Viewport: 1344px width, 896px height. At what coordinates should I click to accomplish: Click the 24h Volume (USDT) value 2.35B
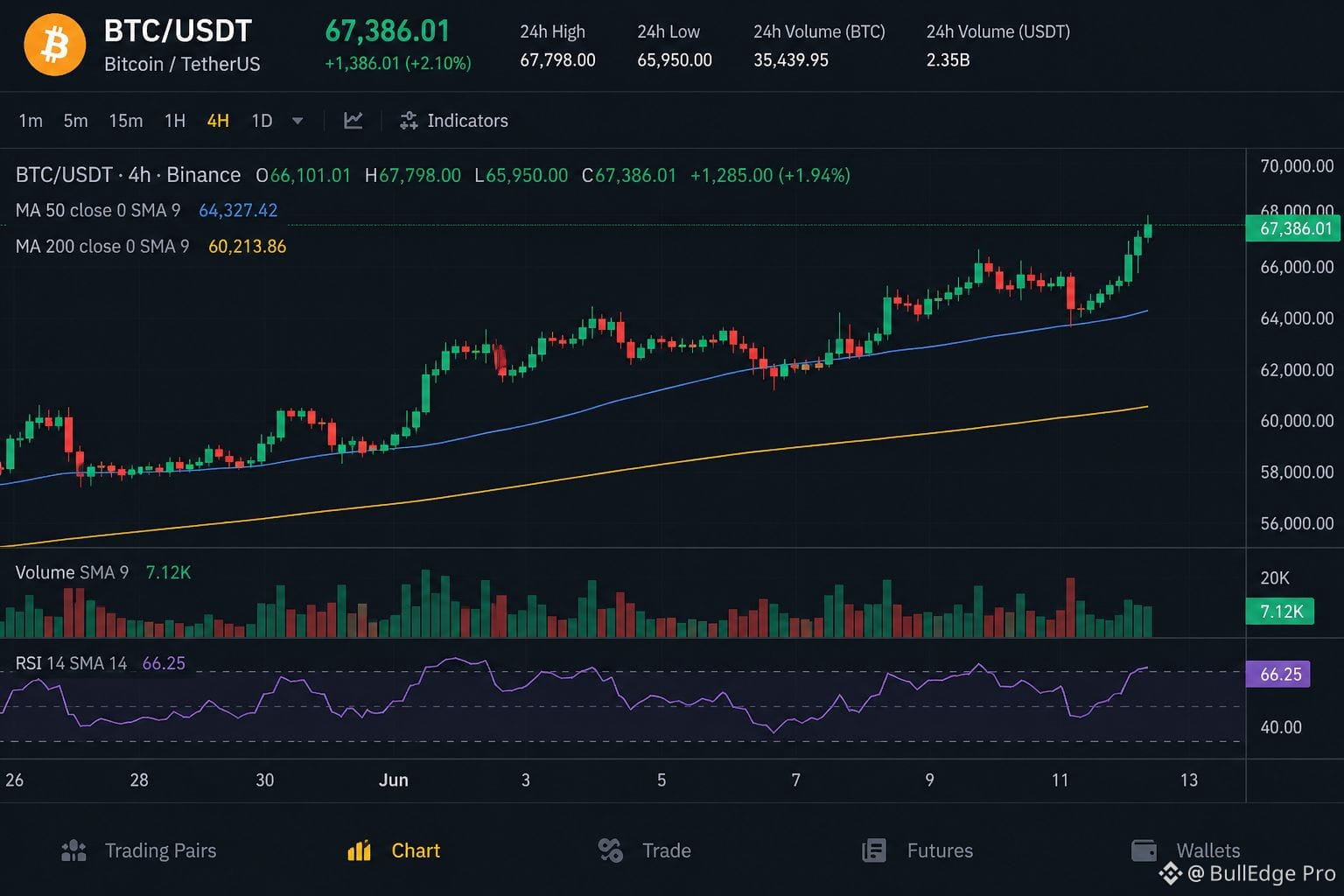(x=948, y=60)
